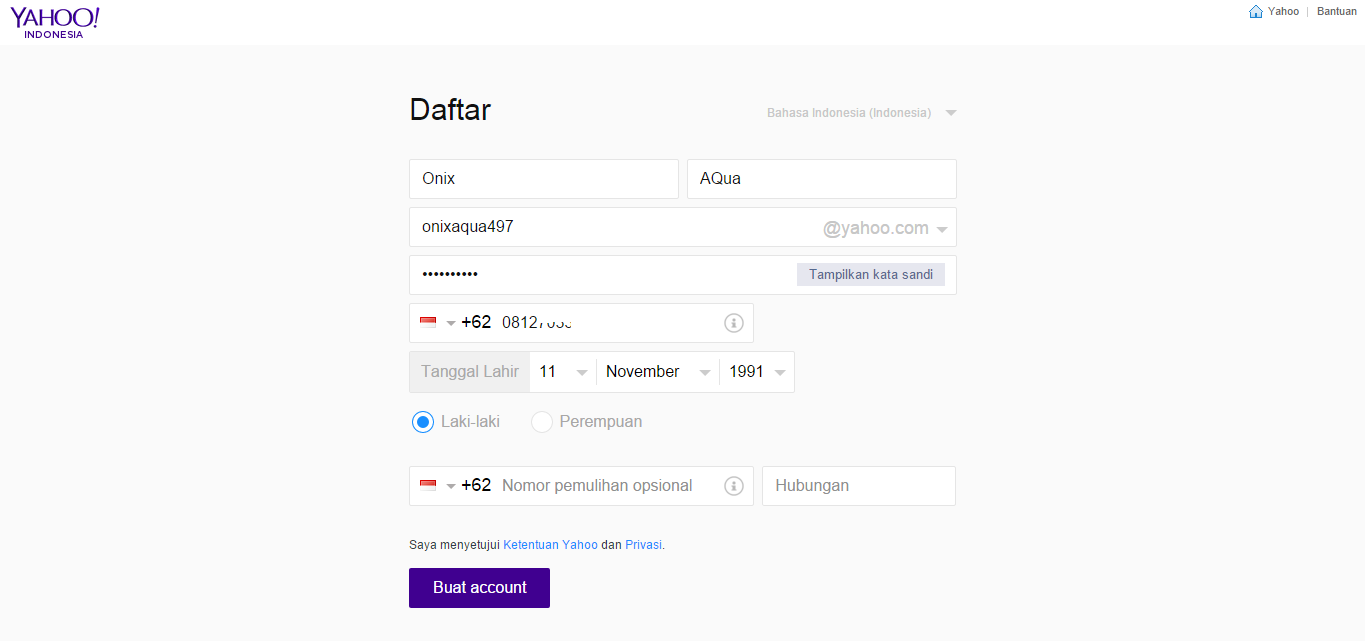Click the info icon beside the phone number
The height and width of the screenshot is (641, 1365).
[x=733, y=322]
